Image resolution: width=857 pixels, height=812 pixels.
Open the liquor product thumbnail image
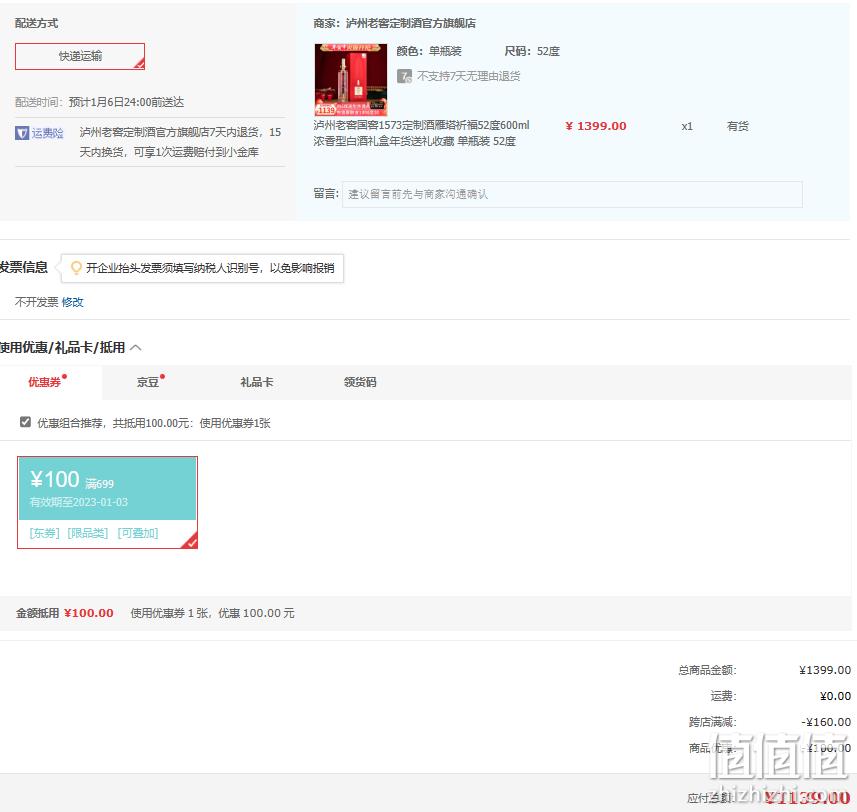351,80
